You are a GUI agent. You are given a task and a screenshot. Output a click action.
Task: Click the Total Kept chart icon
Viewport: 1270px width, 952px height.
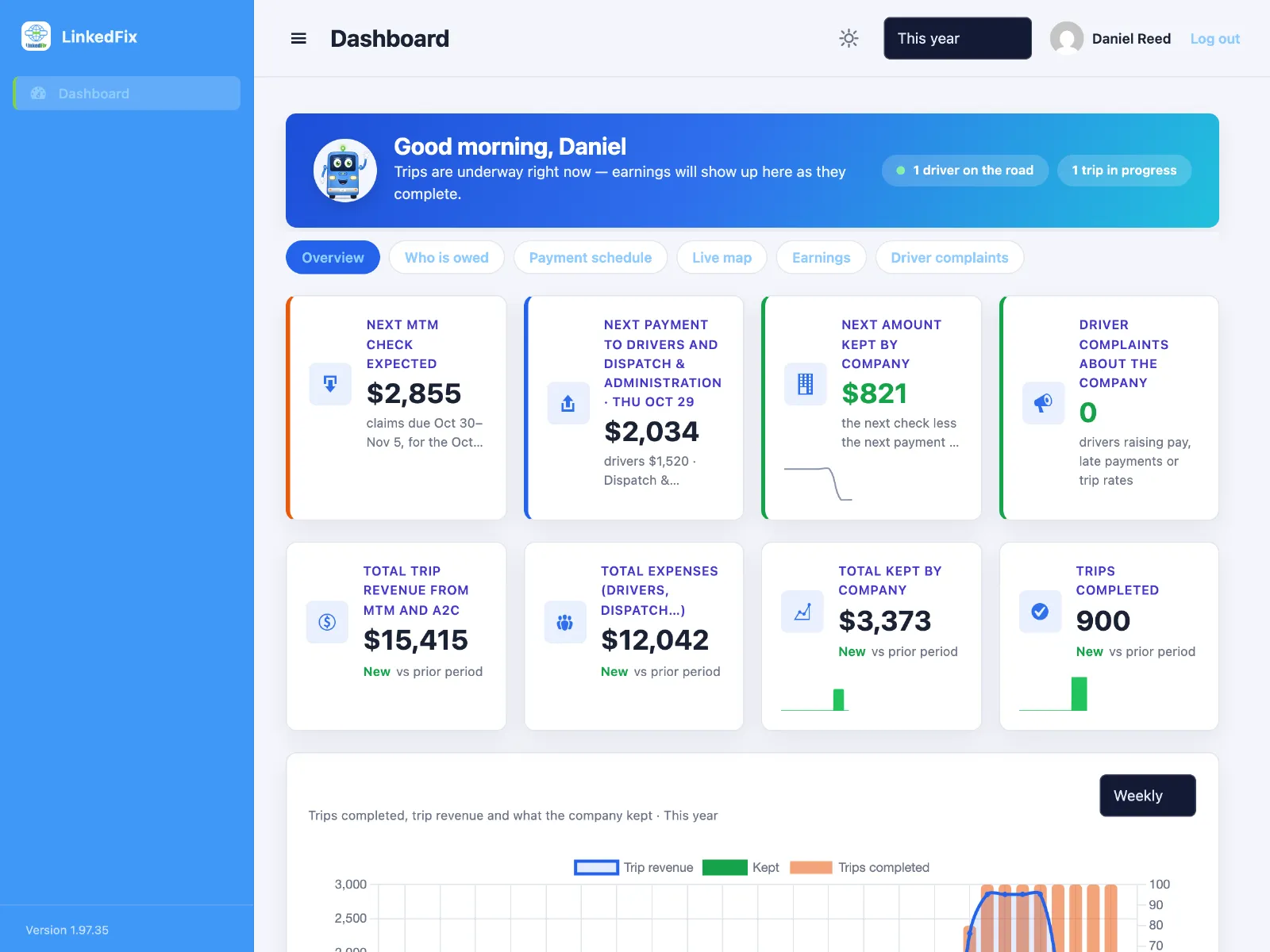pyautogui.click(x=802, y=612)
